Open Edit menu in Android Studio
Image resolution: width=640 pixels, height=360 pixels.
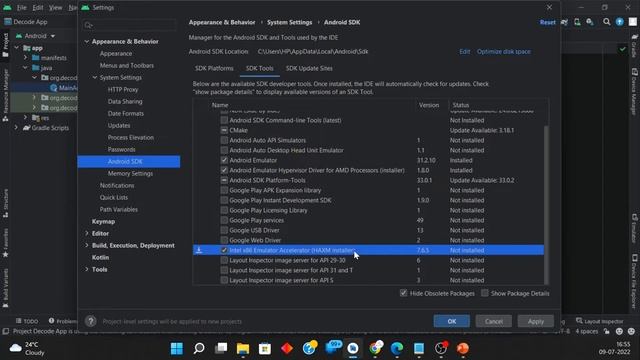(38, 8)
